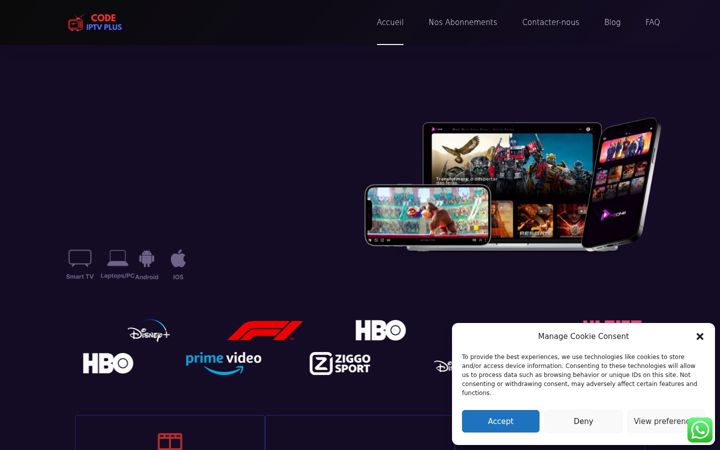
Task: Open the Accueil menu item
Action: pos(390,22)
